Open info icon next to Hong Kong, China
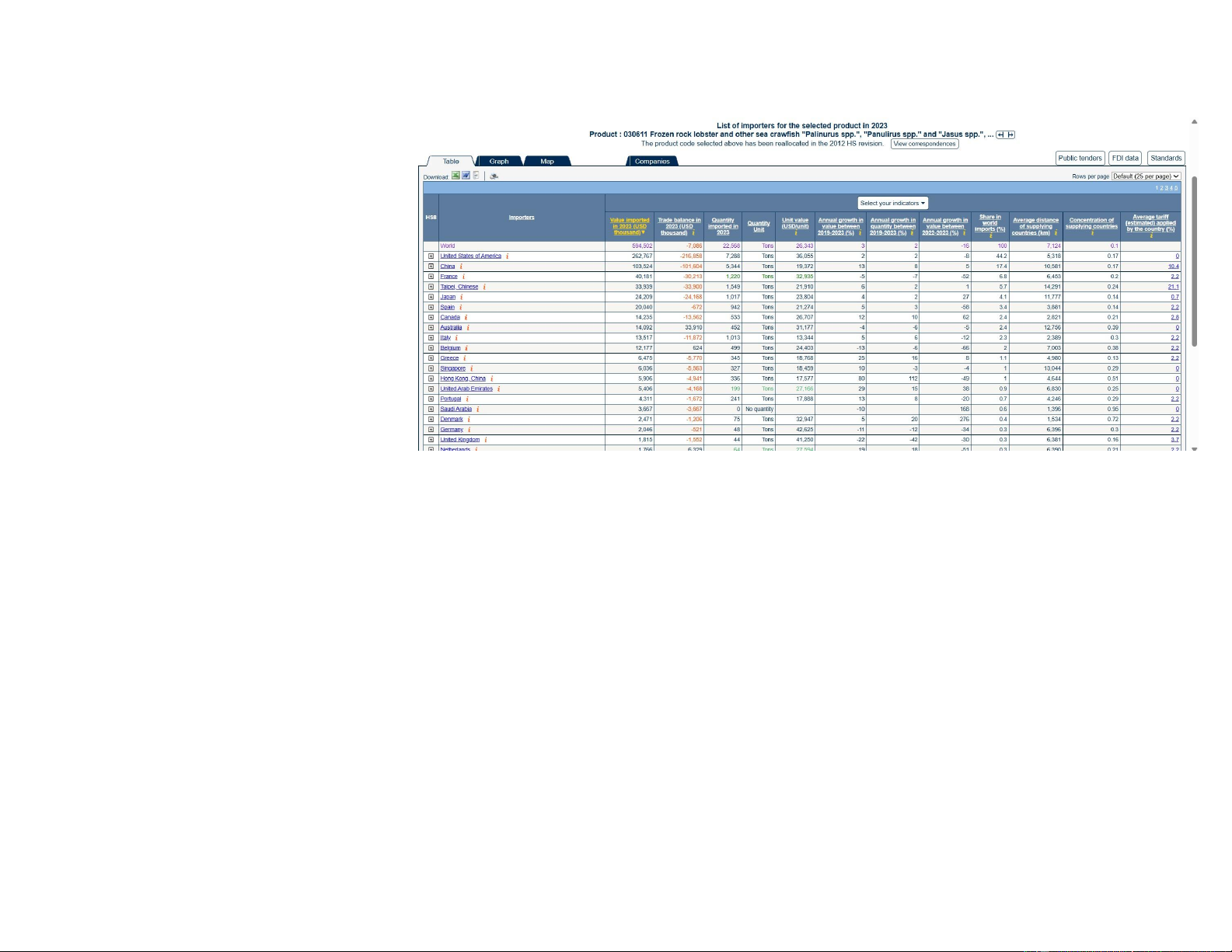 click(x=491, y=378)
